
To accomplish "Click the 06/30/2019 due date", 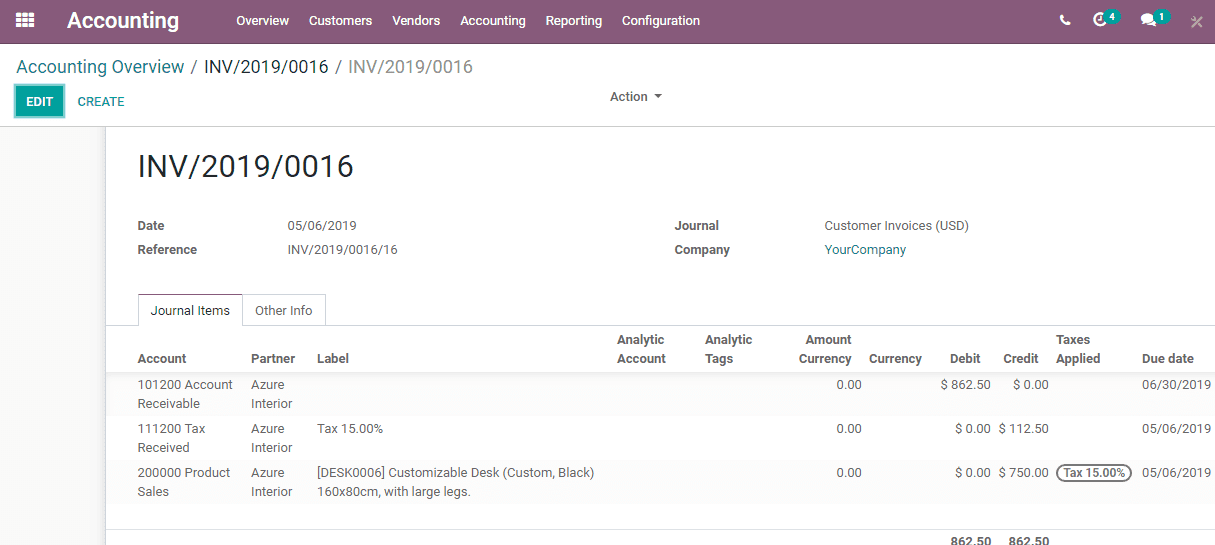I will click(x=1176, y=385).
